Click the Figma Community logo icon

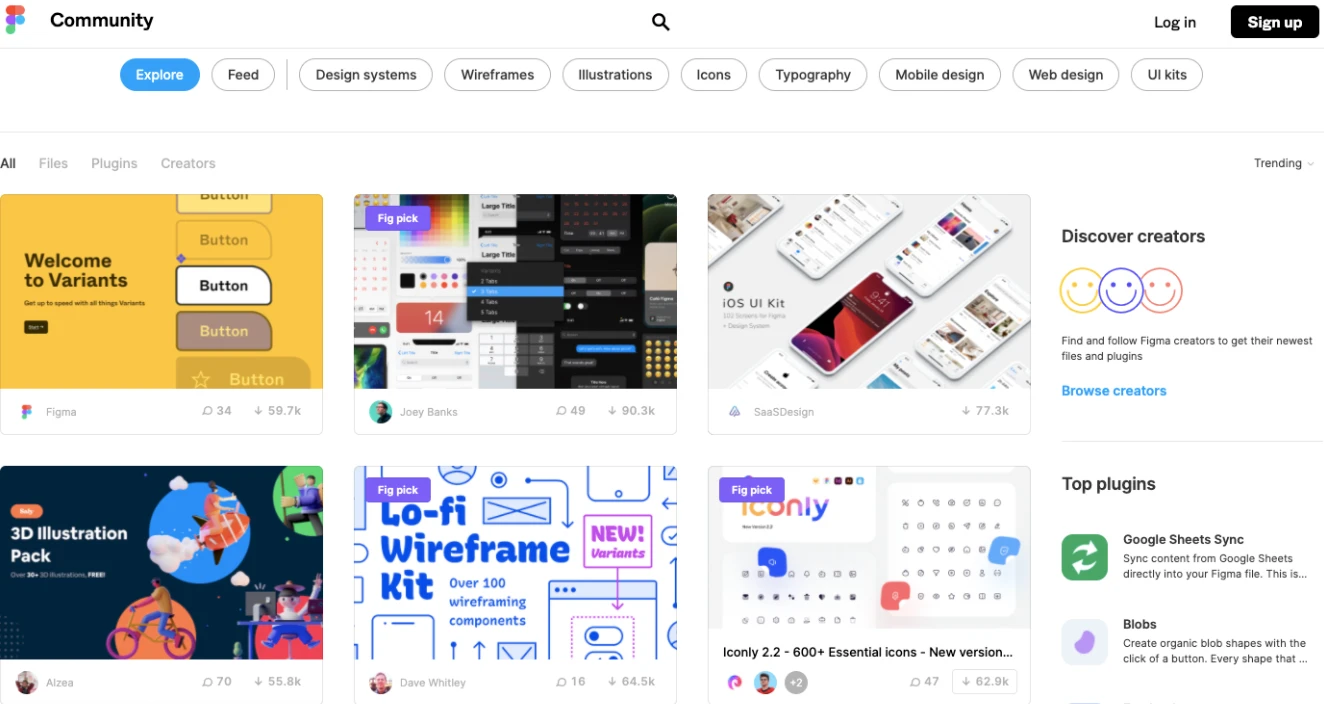pyautogui.click(x=14, y=20)
